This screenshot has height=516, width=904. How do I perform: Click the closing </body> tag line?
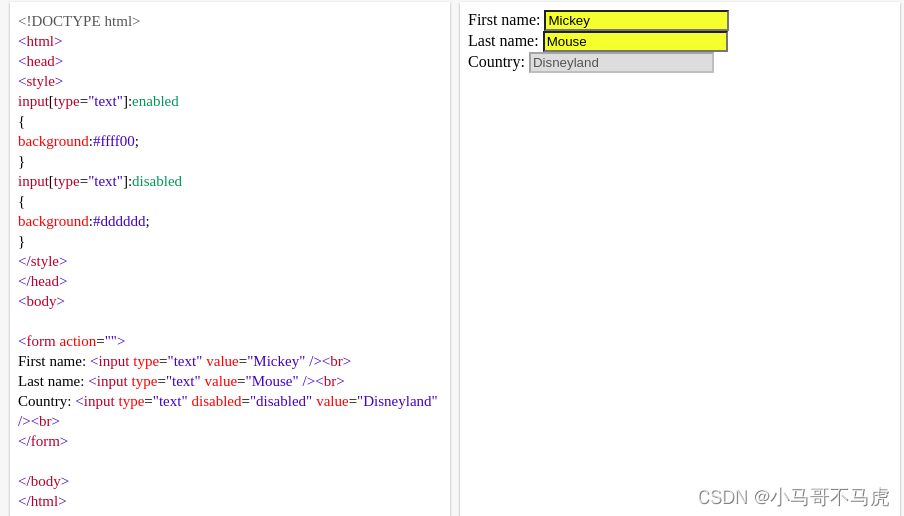pos(43,481)
